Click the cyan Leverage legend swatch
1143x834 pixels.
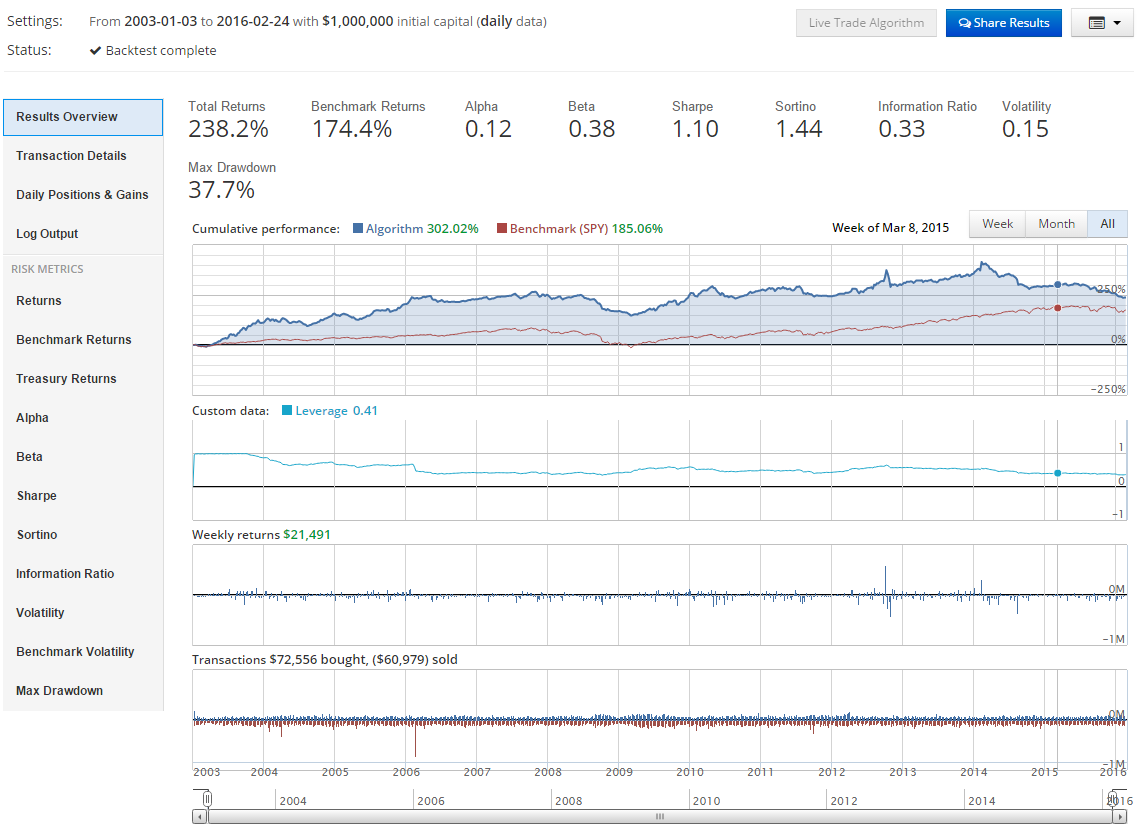tap(288, 411)
